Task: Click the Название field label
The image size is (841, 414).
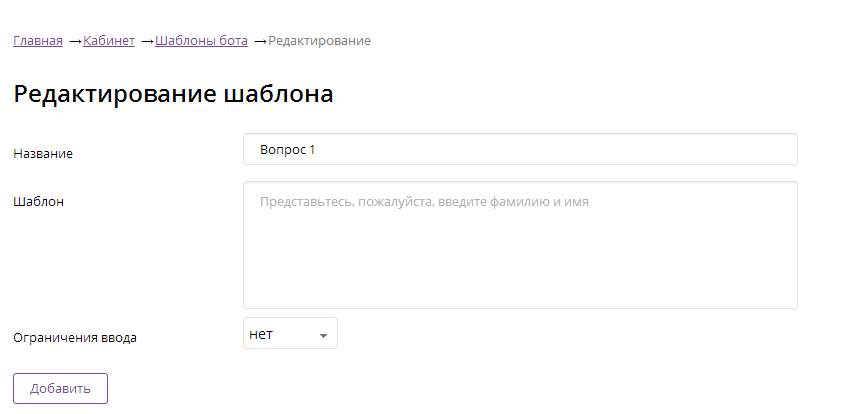Action: (x=43, y=153)
